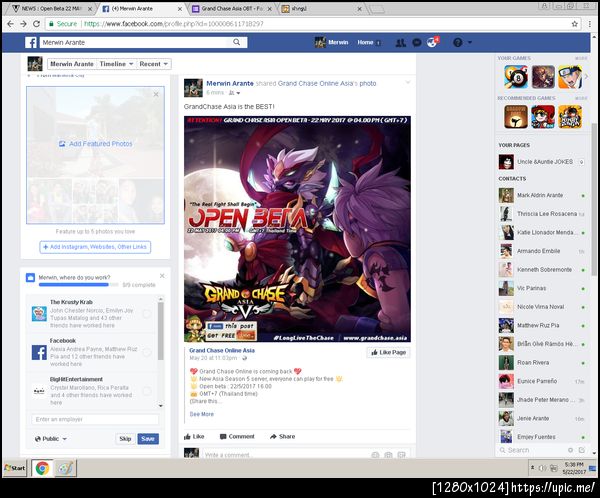Open third recommended game icon
The height and width of the screenshot is (498, 600).
pyautogui.click(x=570, y=117)
